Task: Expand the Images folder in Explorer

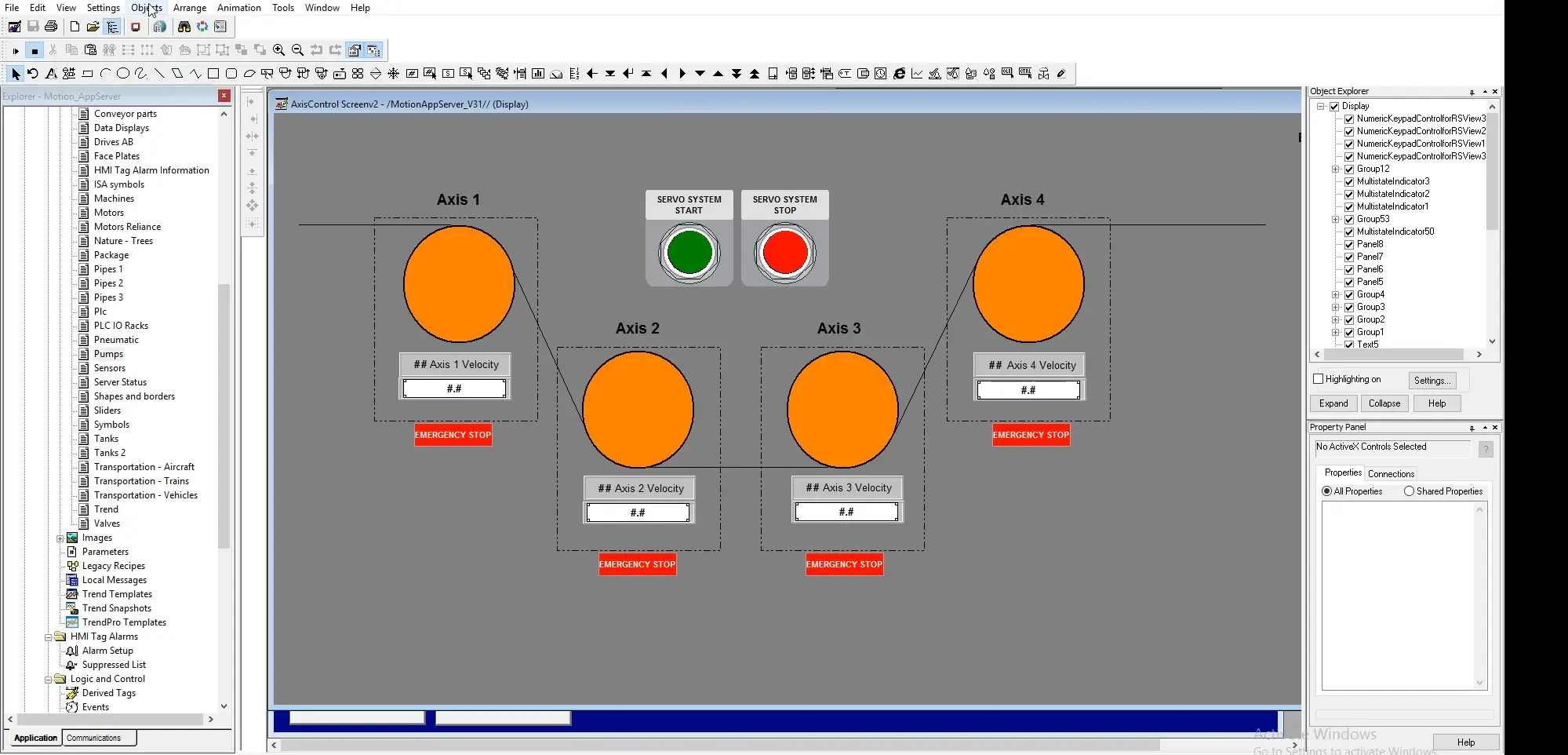Action: pos(60,538)
